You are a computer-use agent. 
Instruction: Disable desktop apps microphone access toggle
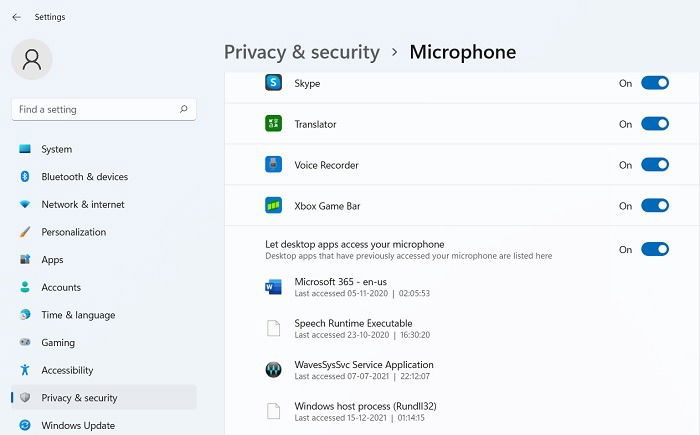(654, 249)
